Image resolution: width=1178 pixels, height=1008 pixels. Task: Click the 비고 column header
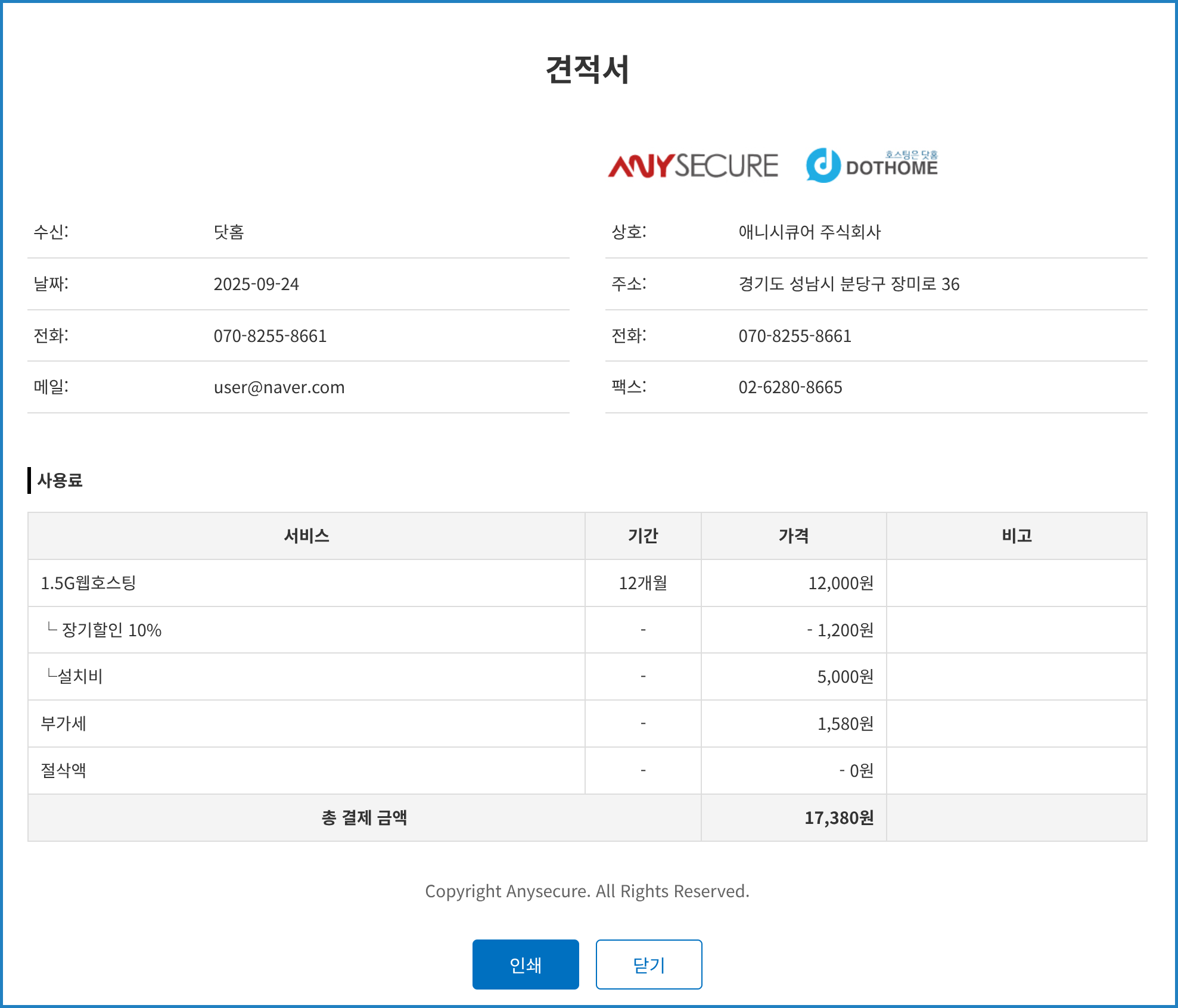tap(1017, 536)
